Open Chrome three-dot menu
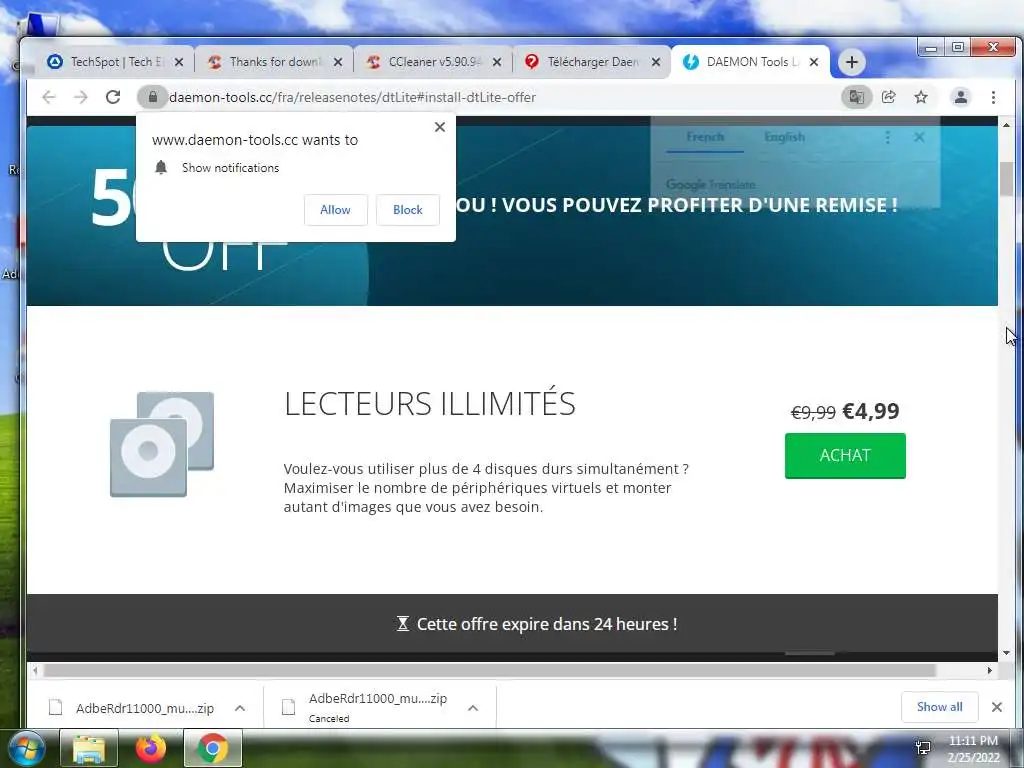 (x=993, y=97)
